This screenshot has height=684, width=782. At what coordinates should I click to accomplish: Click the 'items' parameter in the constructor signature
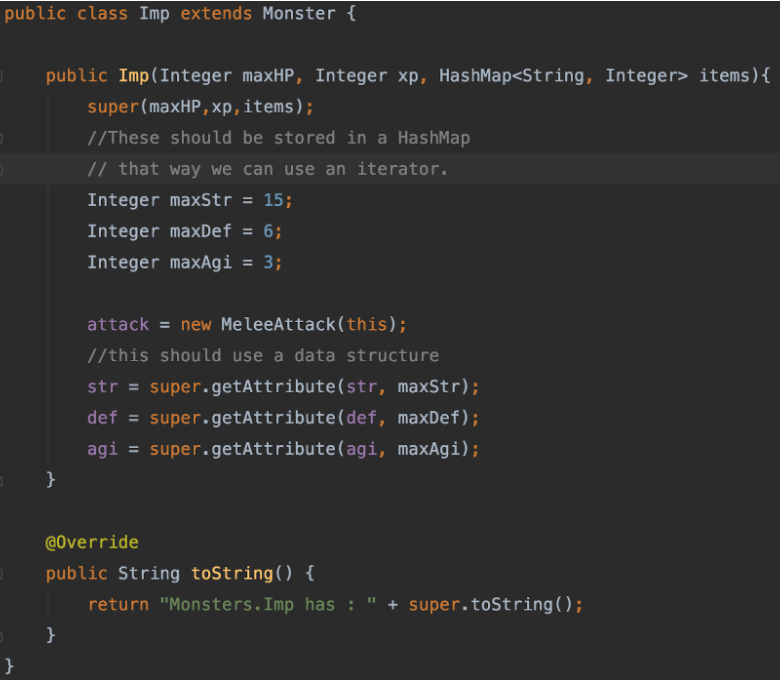[724, 76]
